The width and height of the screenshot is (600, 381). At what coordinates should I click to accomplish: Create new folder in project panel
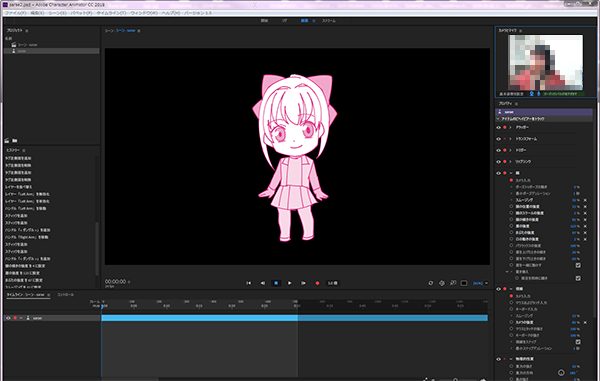[15, 140]
